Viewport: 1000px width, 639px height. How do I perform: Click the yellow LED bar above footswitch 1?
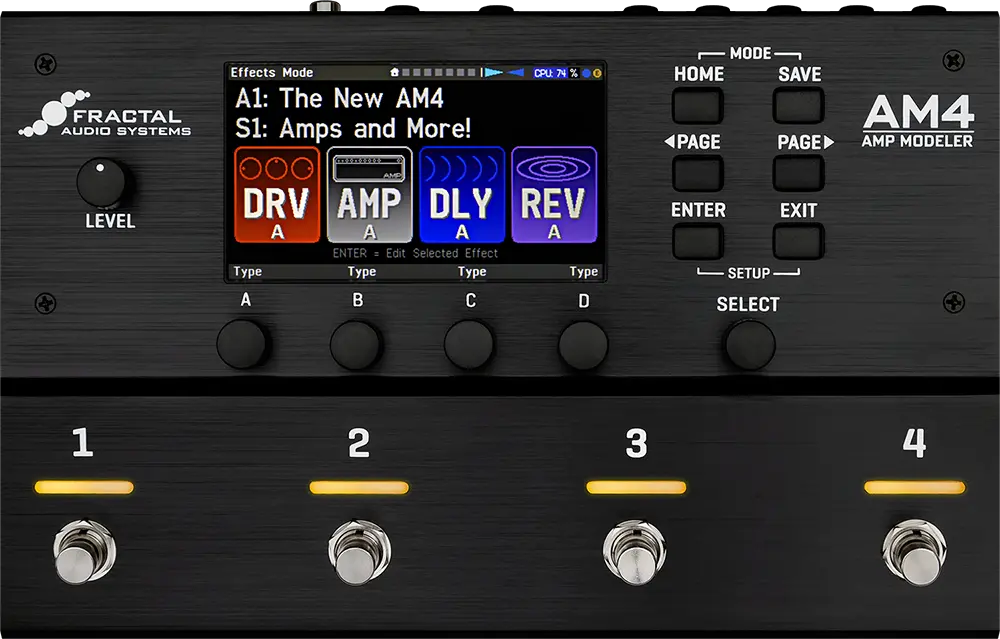(x=84, y=487)
